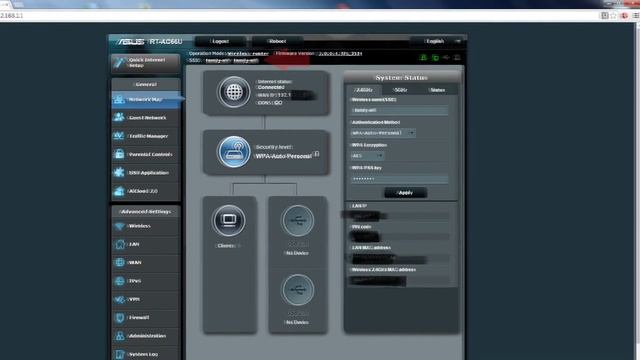Click the DDNS GO link
Viewport: 640px width, 360px height.
[278, 103]
